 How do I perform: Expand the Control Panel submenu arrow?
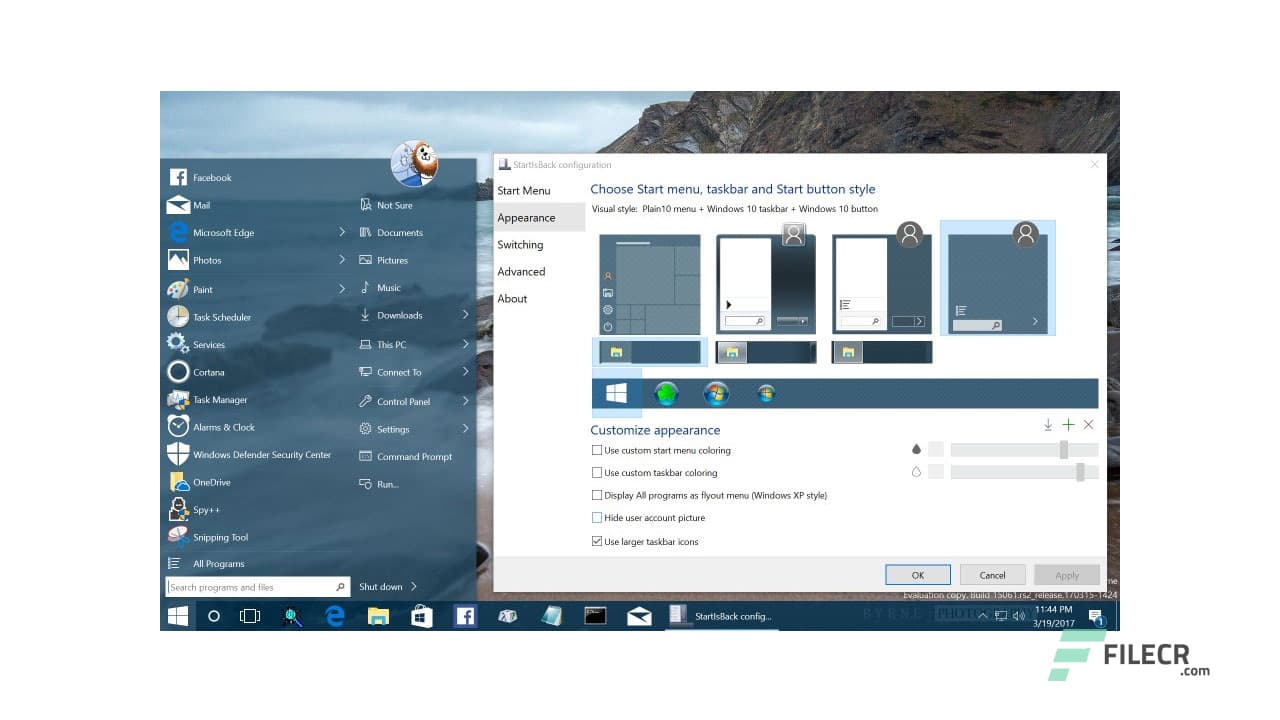pos(466,402)
